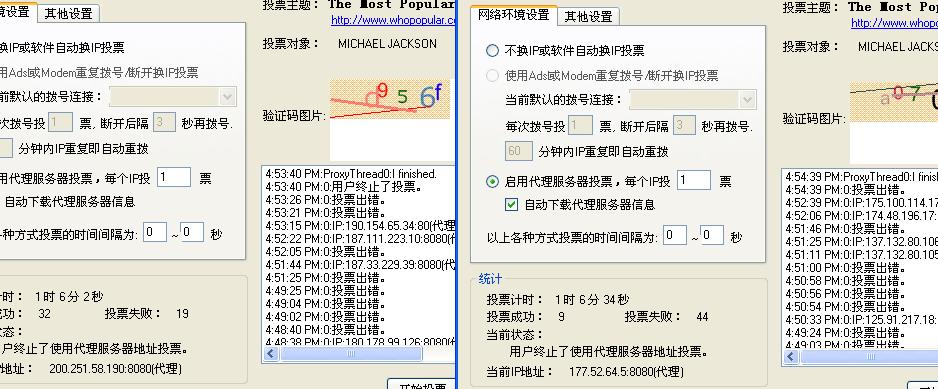
Task: Open whopopular link in right window
Action: [894, 23]
